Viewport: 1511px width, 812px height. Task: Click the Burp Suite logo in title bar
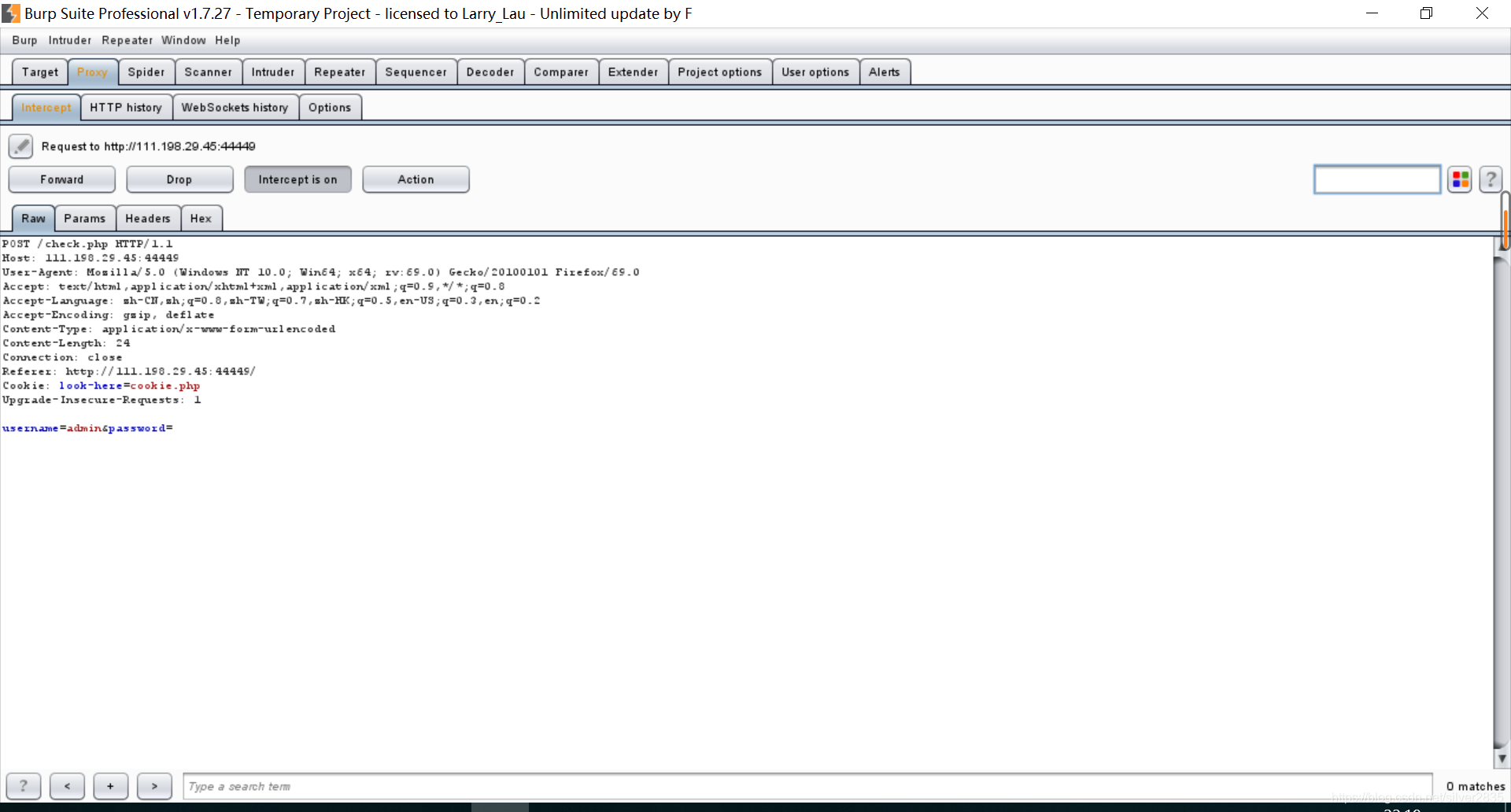11,13
